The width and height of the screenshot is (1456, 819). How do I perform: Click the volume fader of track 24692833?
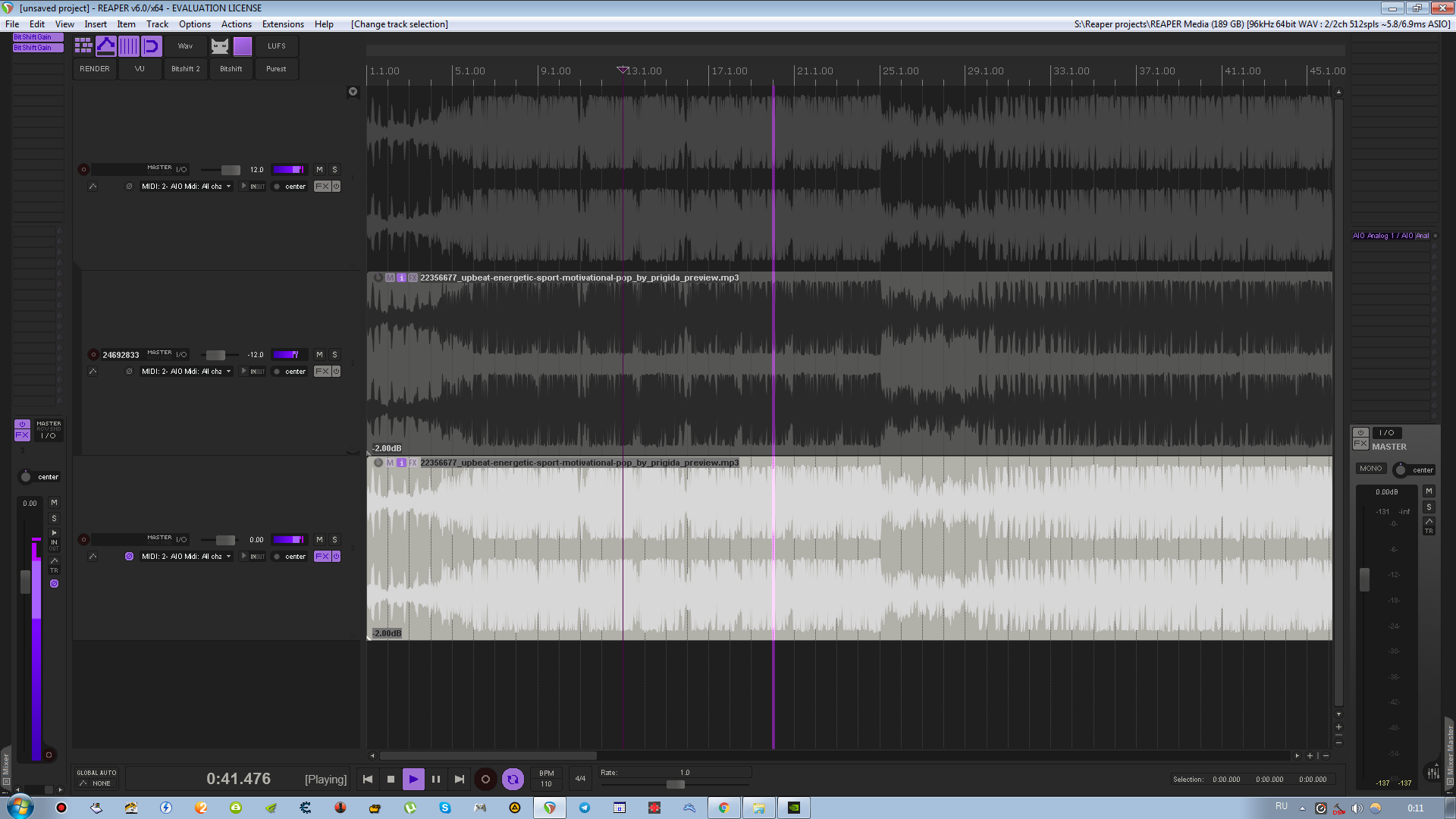pyautogui.click(x=215, y=355)
